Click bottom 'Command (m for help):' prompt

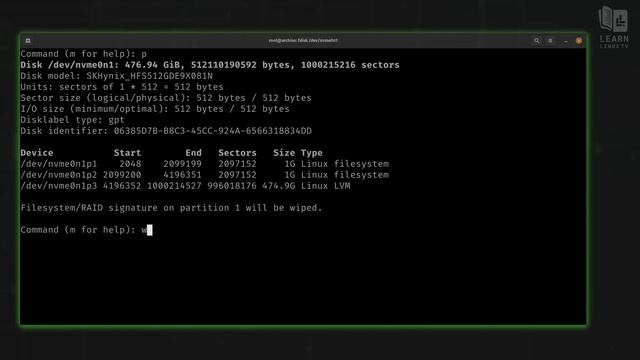(x=78, y=230)
